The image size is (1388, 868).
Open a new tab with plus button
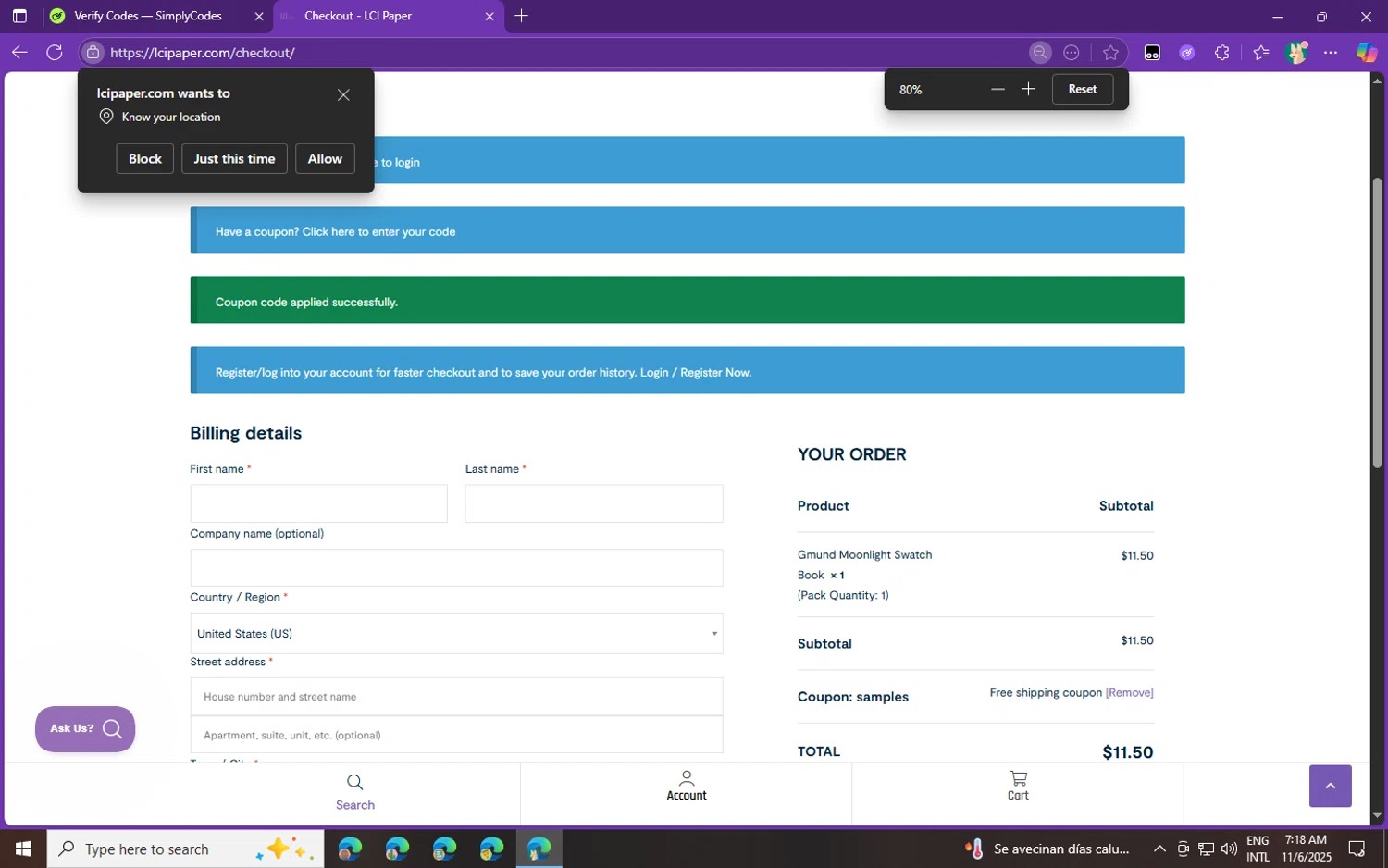point(522,16)
